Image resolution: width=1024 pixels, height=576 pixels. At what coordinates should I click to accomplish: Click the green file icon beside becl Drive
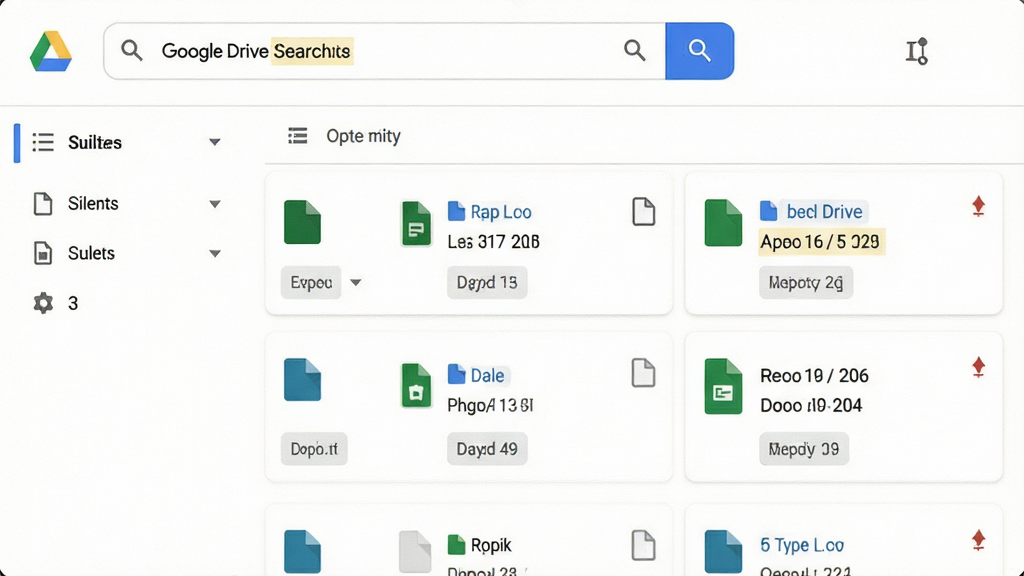pyautogui.click(x=723, y=223)
